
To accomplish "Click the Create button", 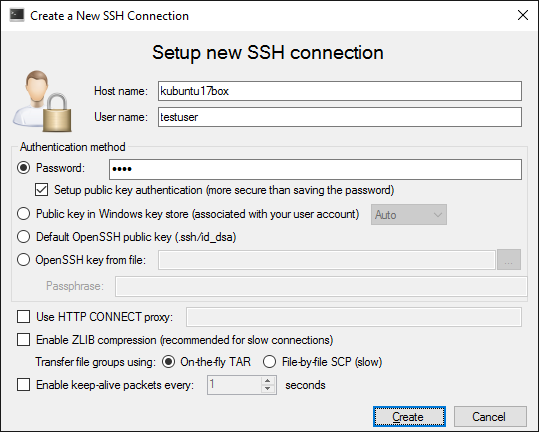I will 409,417.
